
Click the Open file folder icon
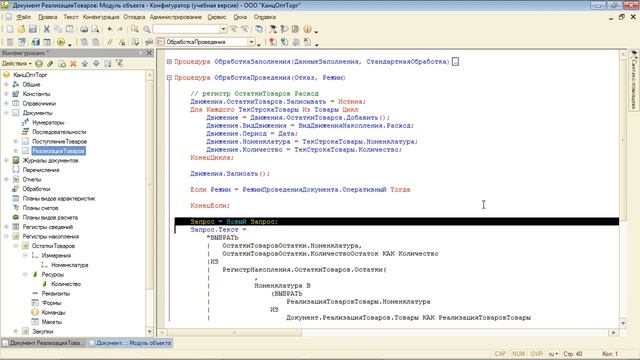(21, 29)
